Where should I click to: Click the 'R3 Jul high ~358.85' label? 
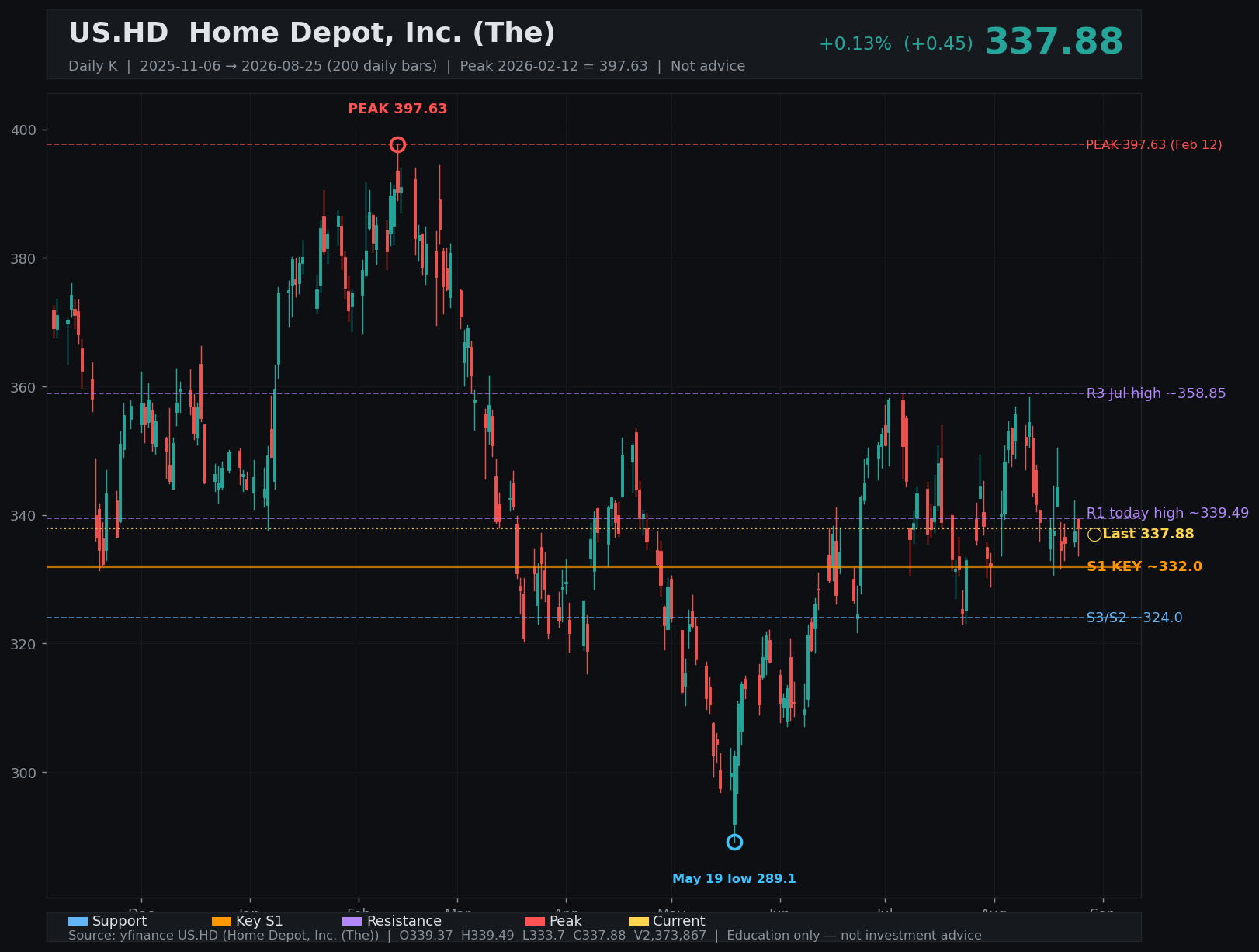click(x=1156, y=393)
